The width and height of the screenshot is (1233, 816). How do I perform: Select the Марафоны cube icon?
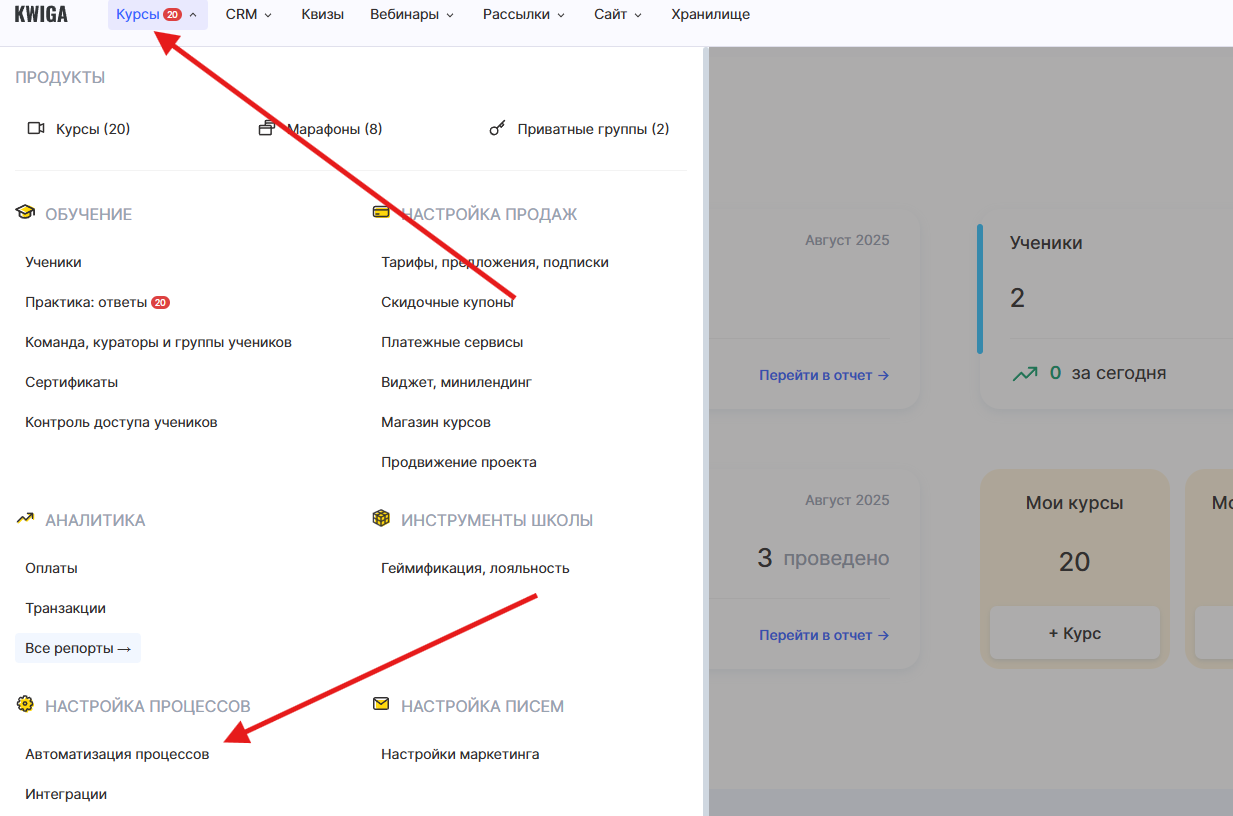pyautogui.click(x=268, y=128)
